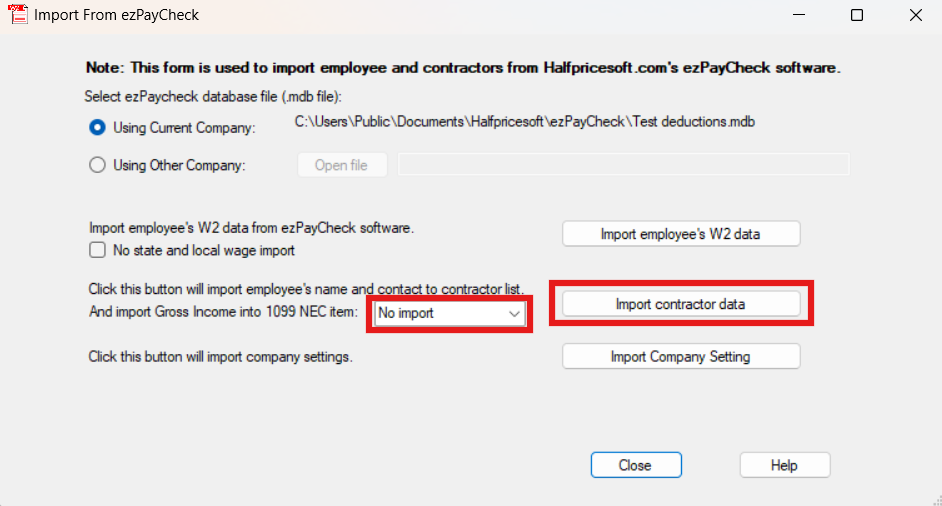Maximize the Import From ezPayCheck window
942x506 pixels.
pyautogui.click(x=857, y=15)
